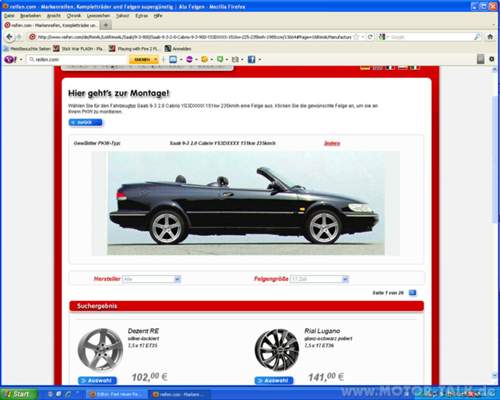
Task: Open Stick War FLASH bookmark
Action: pyautogui.click(x=79, y=49)
